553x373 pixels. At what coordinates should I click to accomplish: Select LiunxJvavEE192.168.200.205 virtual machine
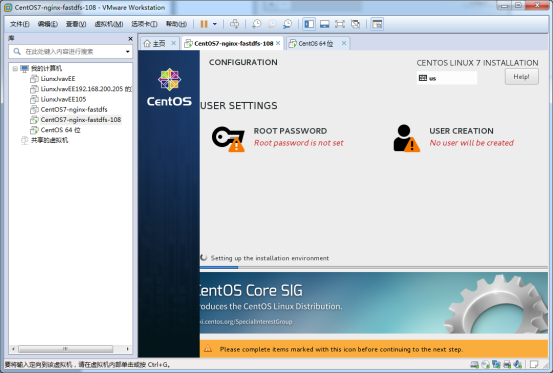pyautogui.click(x=86, y=89)
